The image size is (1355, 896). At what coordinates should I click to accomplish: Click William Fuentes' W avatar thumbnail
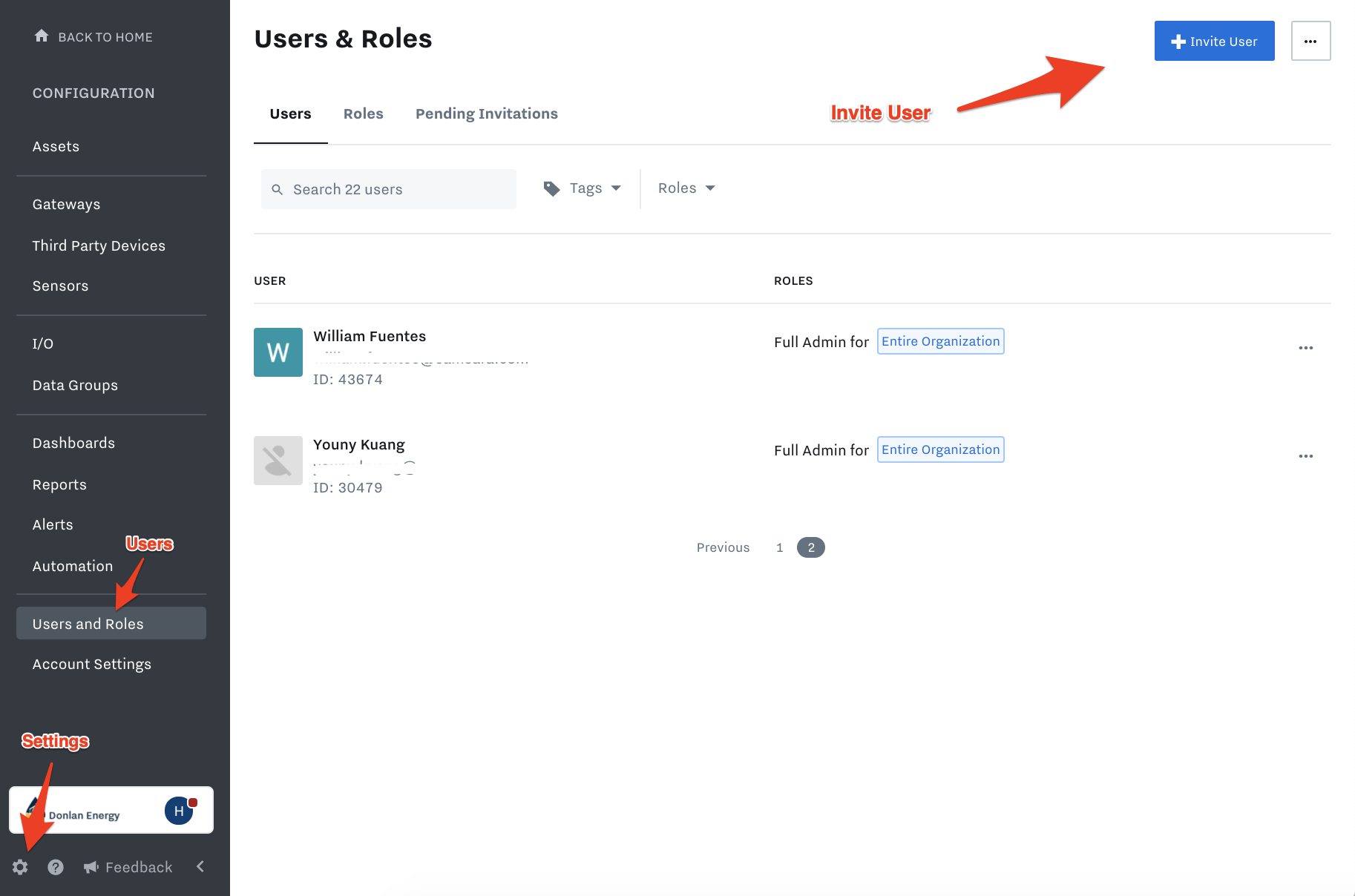point(278,352)
